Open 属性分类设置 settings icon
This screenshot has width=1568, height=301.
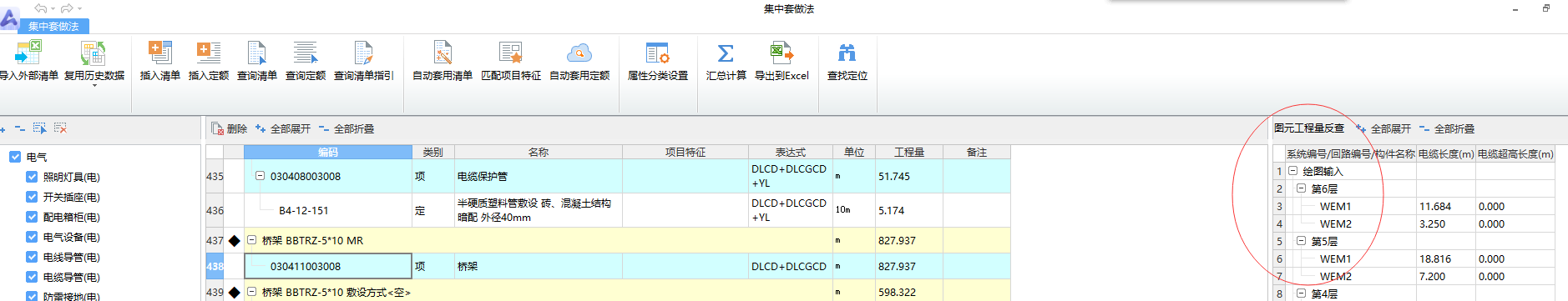tap(658, 53)
